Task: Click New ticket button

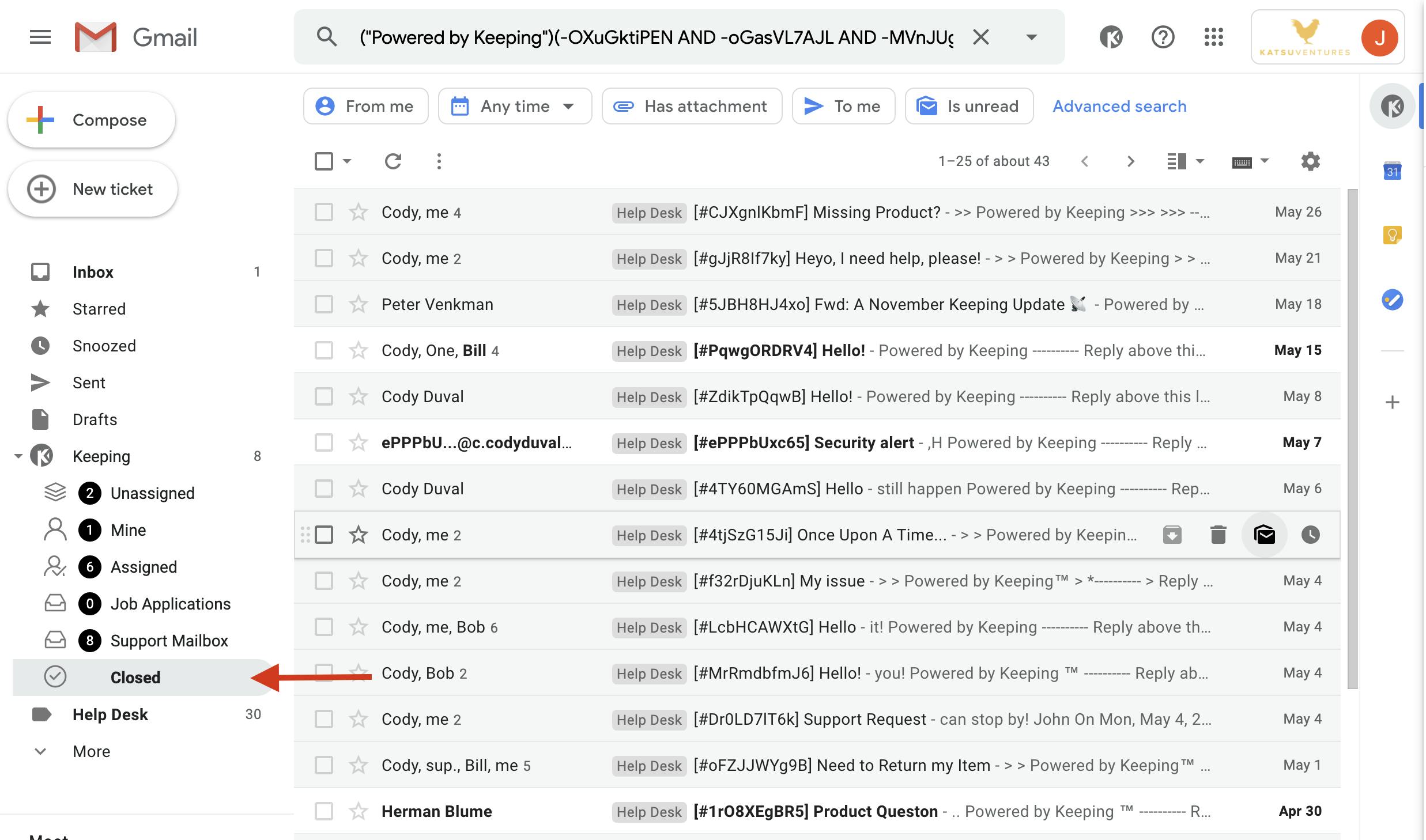Action: coord(93,189)
